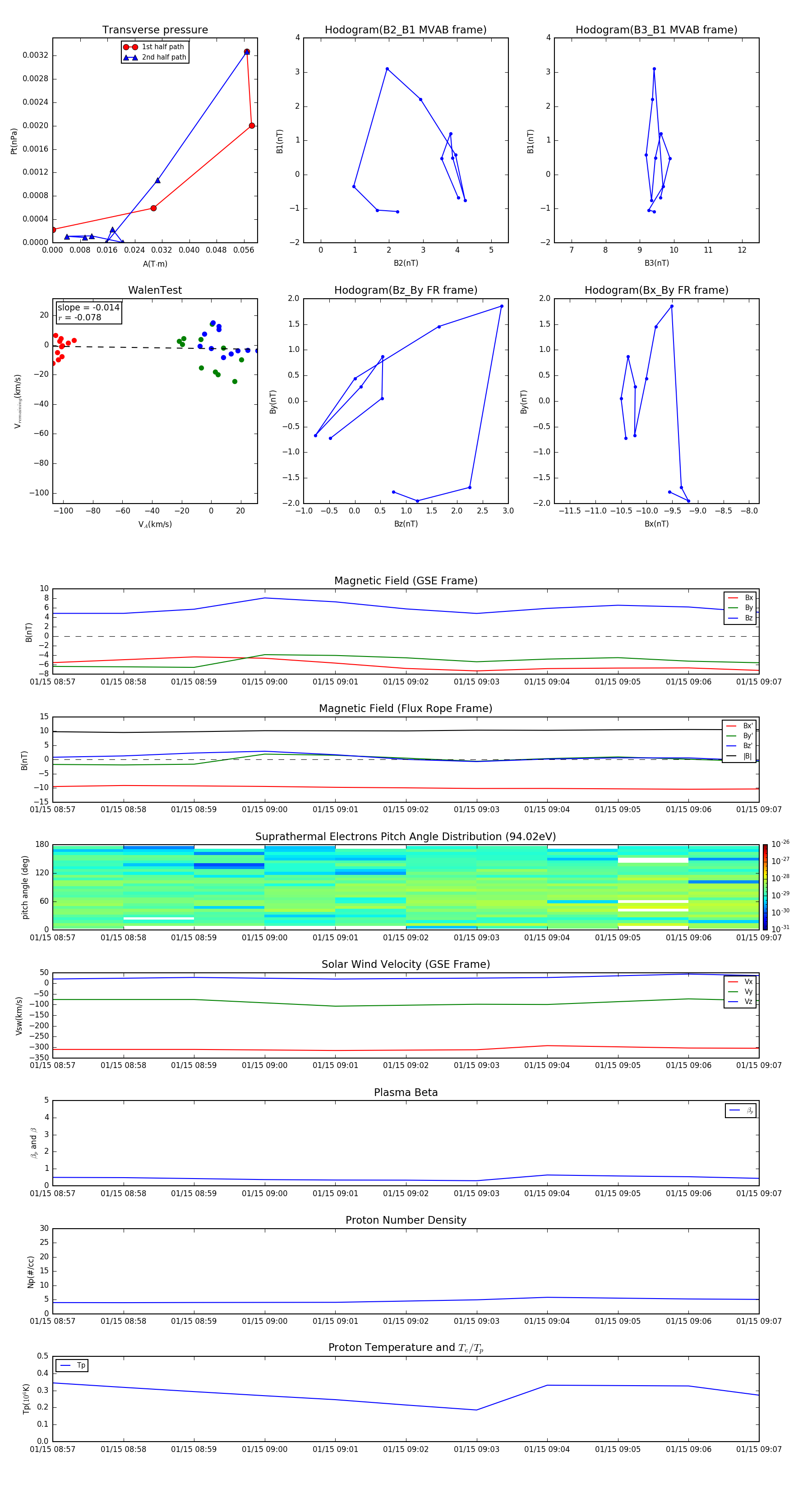Click 'Magnetic Field (Flux Rope Frame)' title
Screen dimensions: 812x1489
pos(406,709)
